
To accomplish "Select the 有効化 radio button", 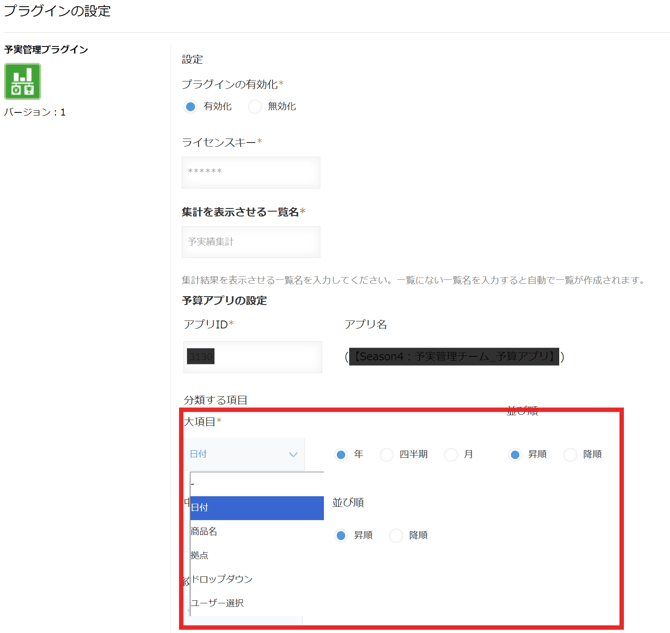I will [191, 107].
